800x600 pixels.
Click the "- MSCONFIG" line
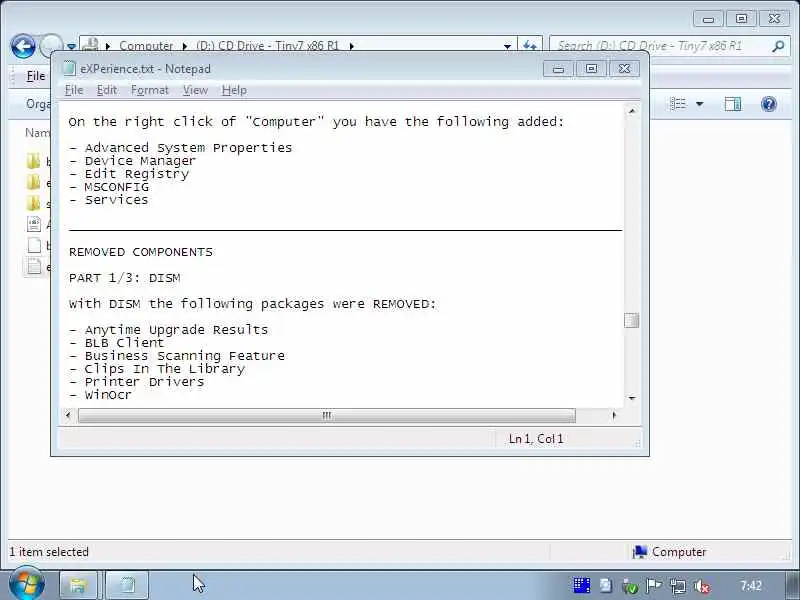coord(109,187)
